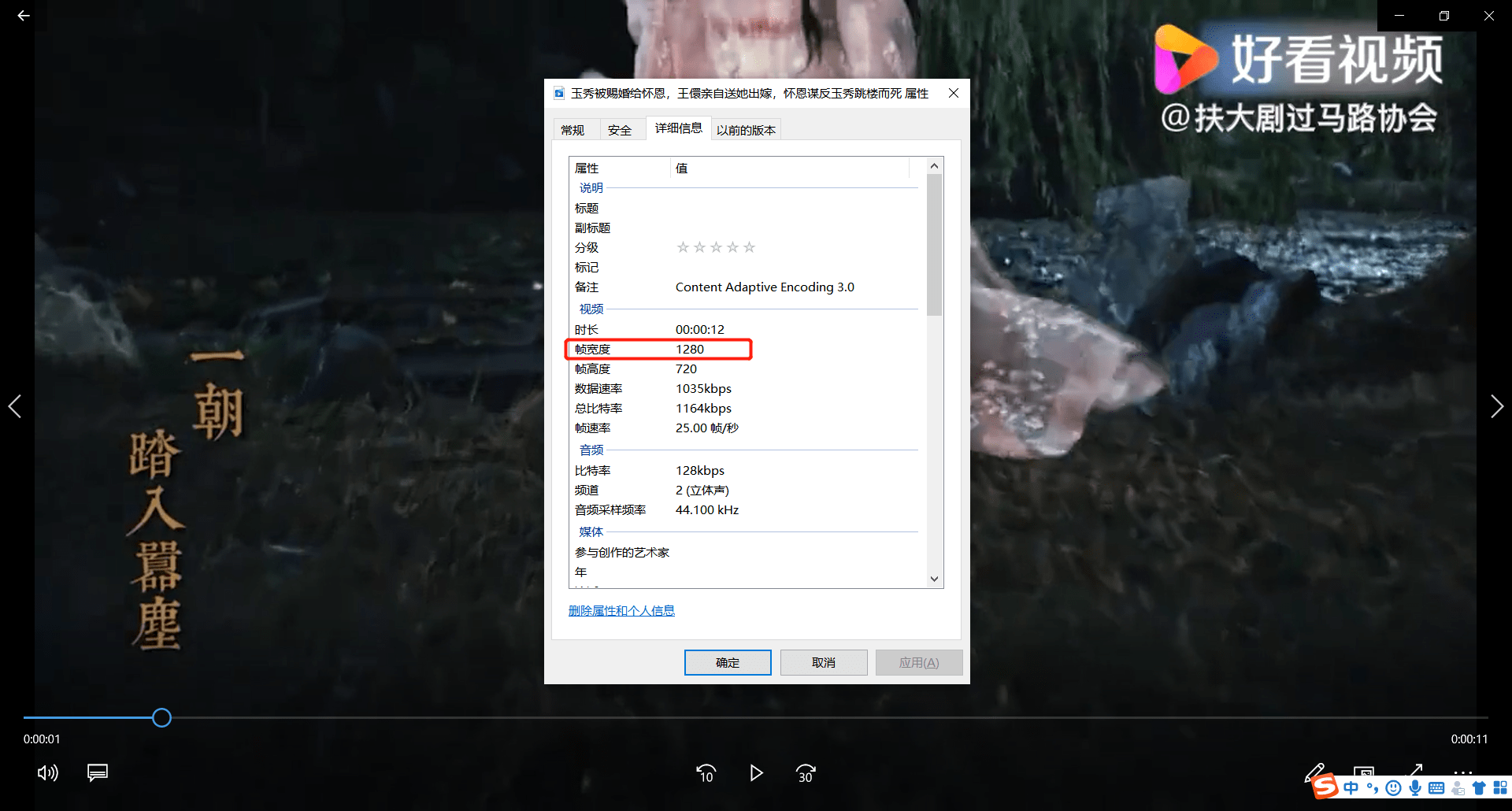This screenshot has height=811, width=1512.
Task: Click the 副标题 value field
Action: click(x=795, y=228)
